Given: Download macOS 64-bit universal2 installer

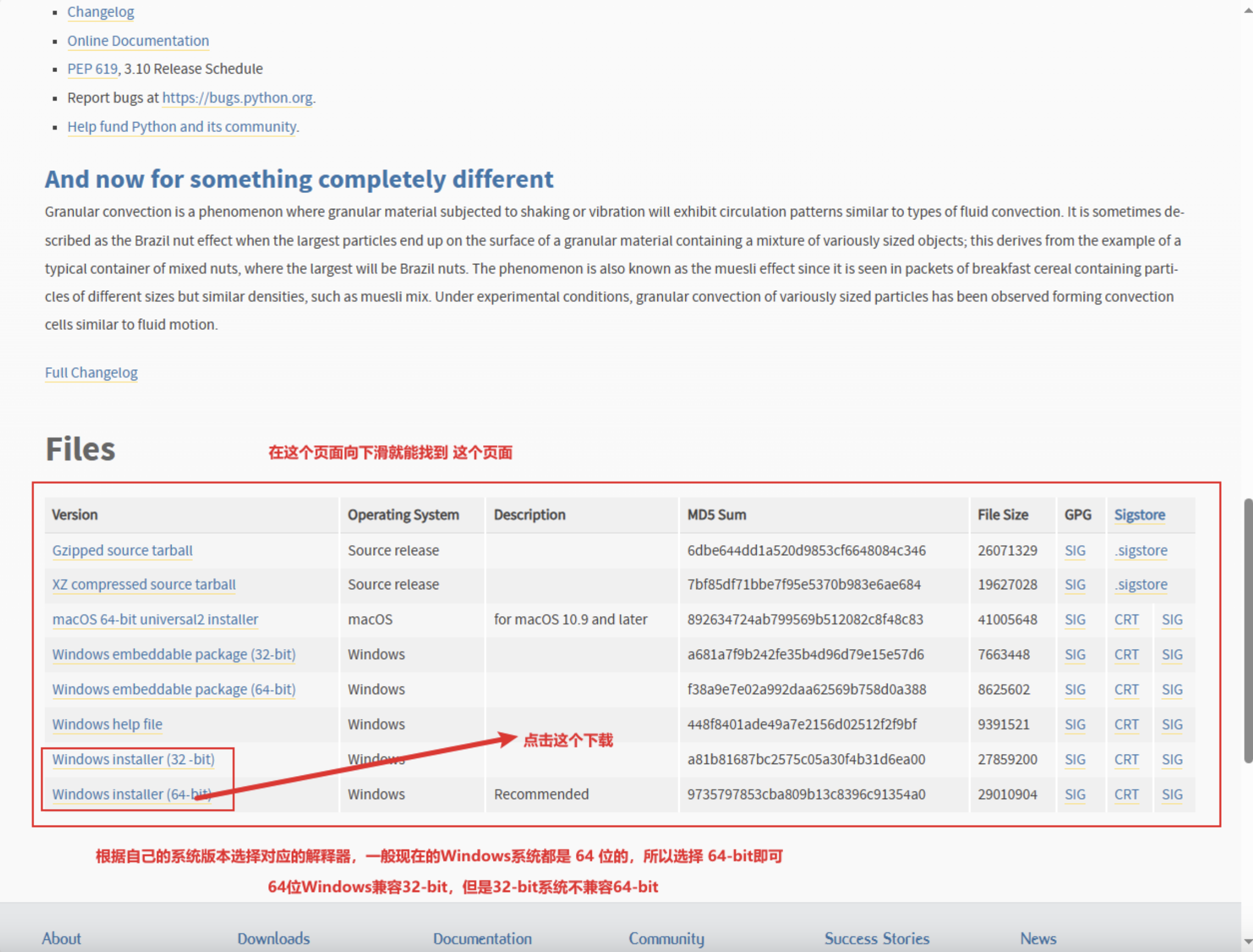Looking at the screenshot, I should 155,619.
